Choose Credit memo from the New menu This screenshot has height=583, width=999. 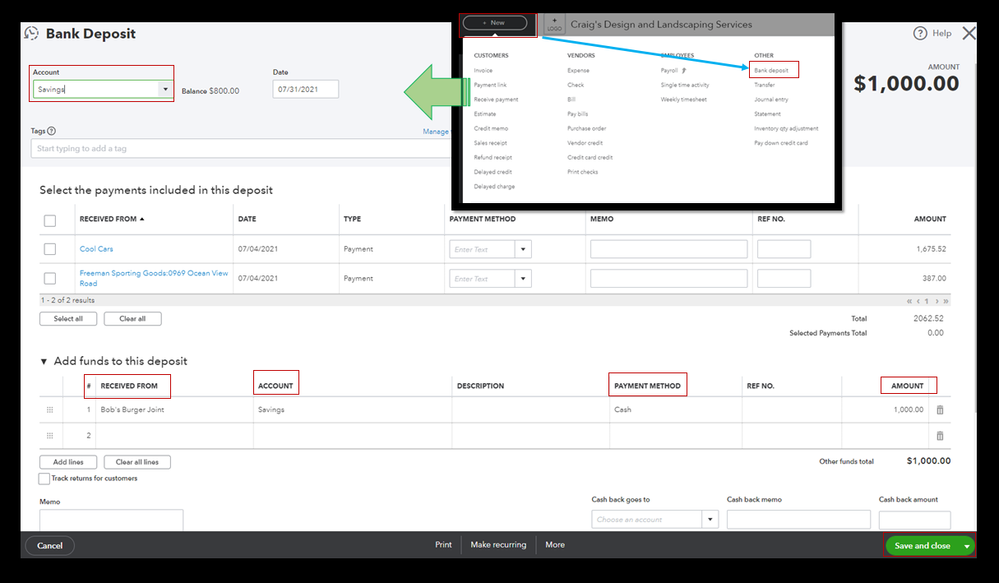(491, 128)
